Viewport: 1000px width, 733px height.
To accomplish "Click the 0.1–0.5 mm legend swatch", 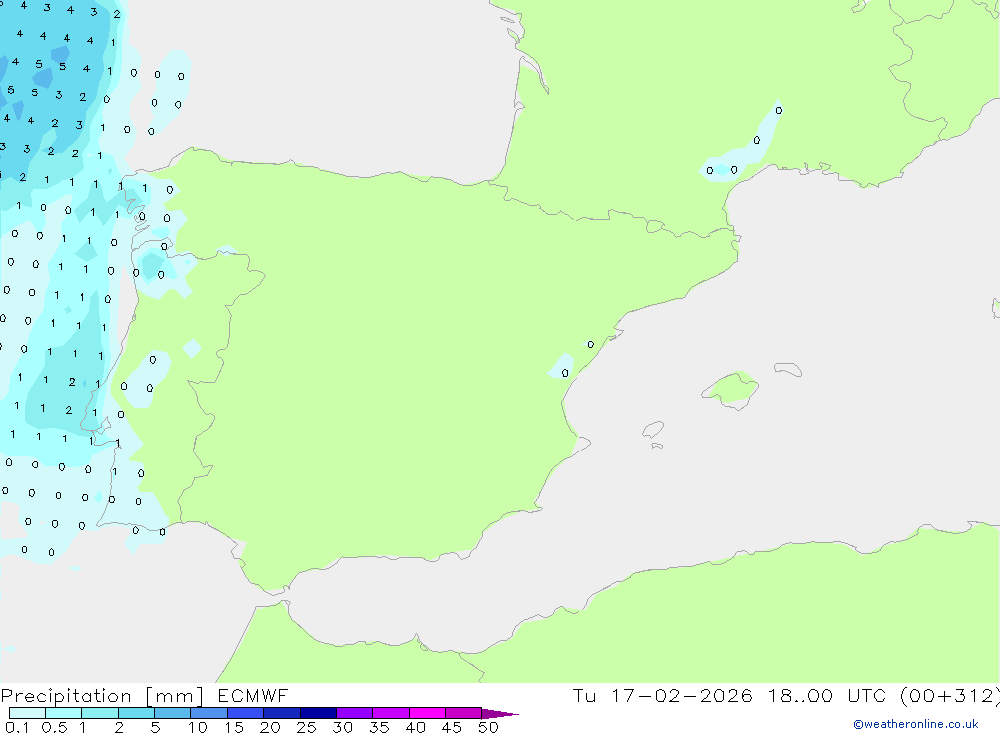I will click(x=27, y=713).
